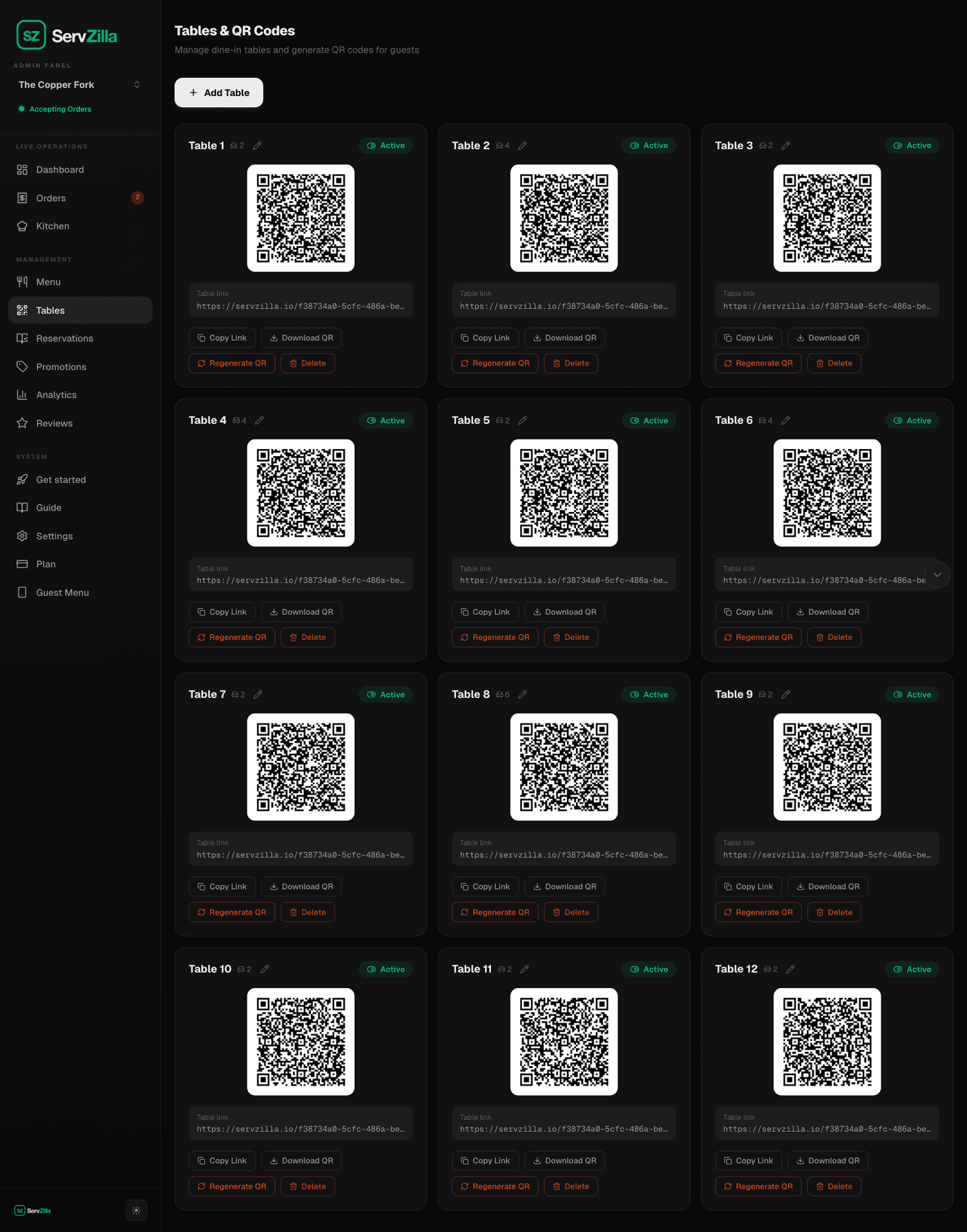Click Table 1 QR code image
Viewport: 967px width, 1232px height.
[301, 218]
